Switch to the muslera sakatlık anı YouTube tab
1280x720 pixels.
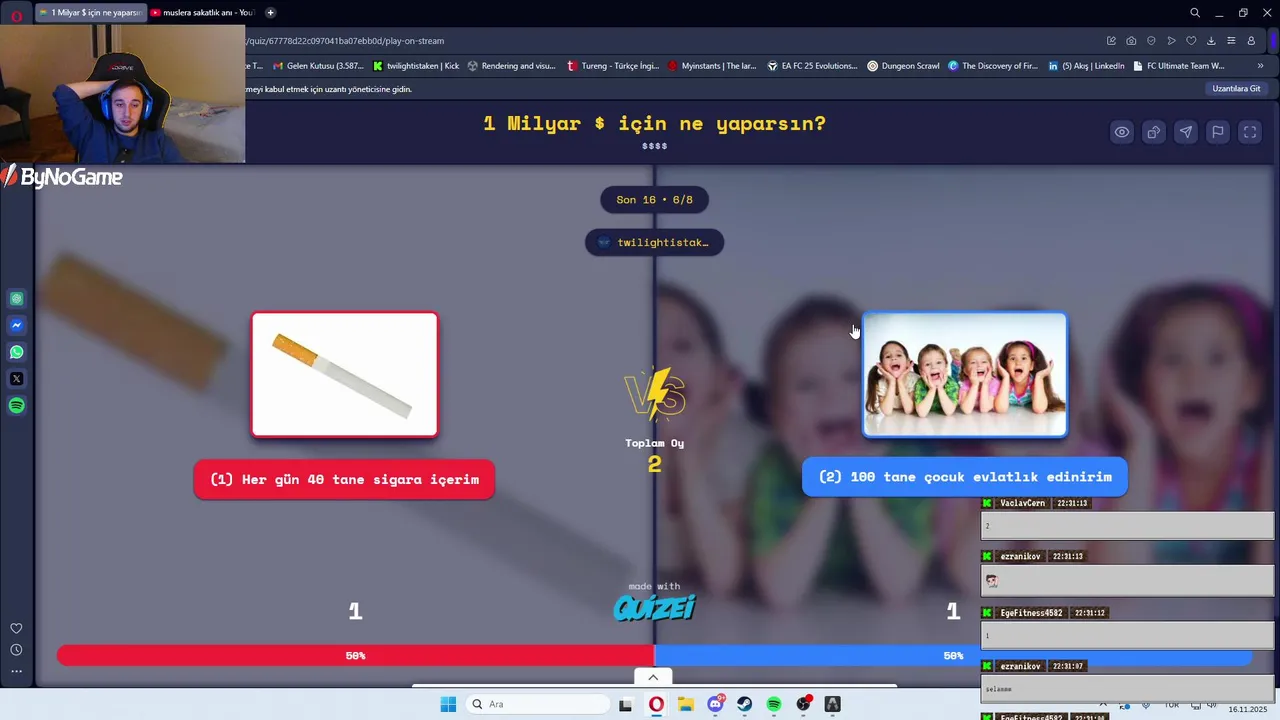tap(203, 13)
